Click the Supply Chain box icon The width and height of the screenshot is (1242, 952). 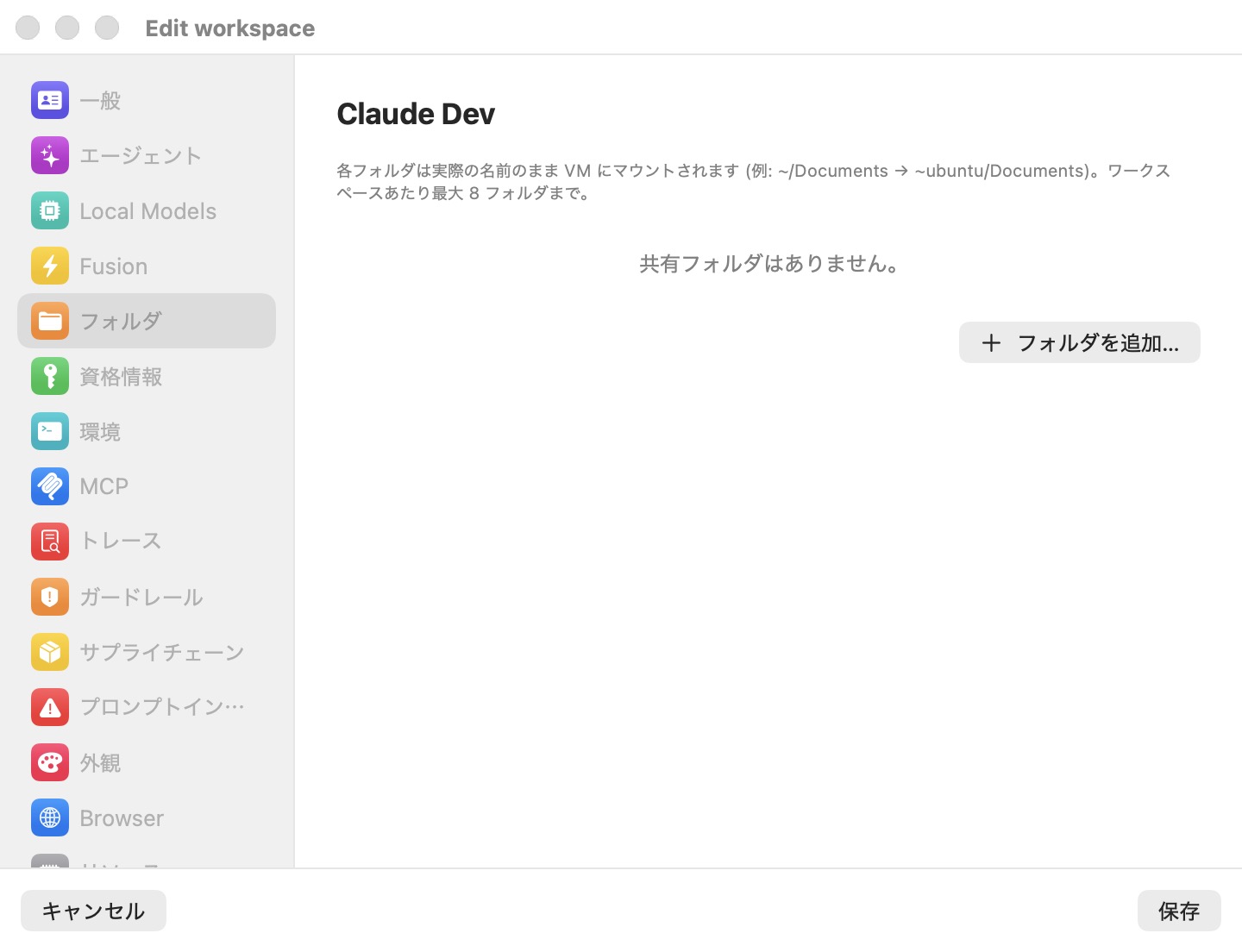[50, 652]
